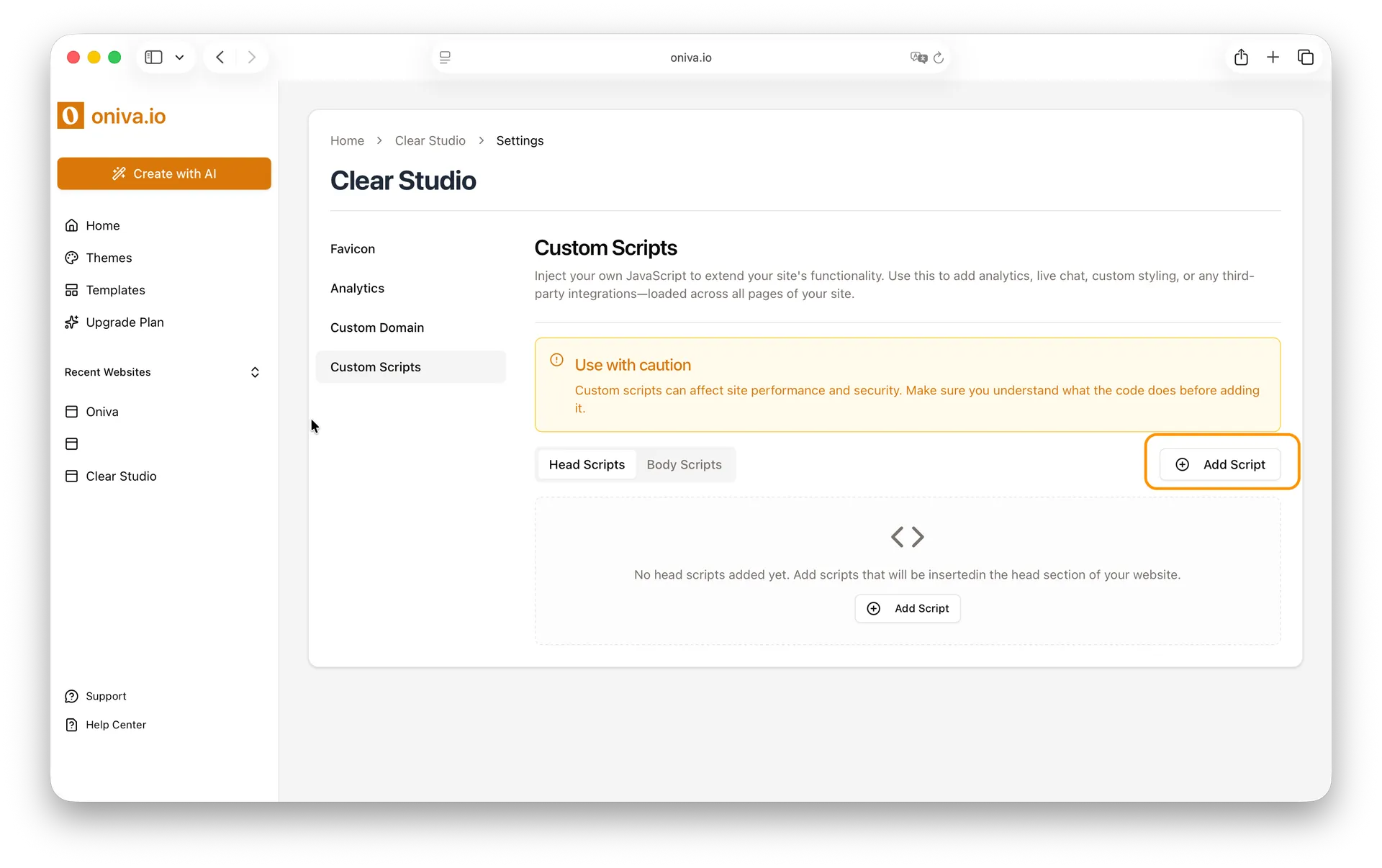
Task: Select the Themes palette icon
Action: [72, 258]
